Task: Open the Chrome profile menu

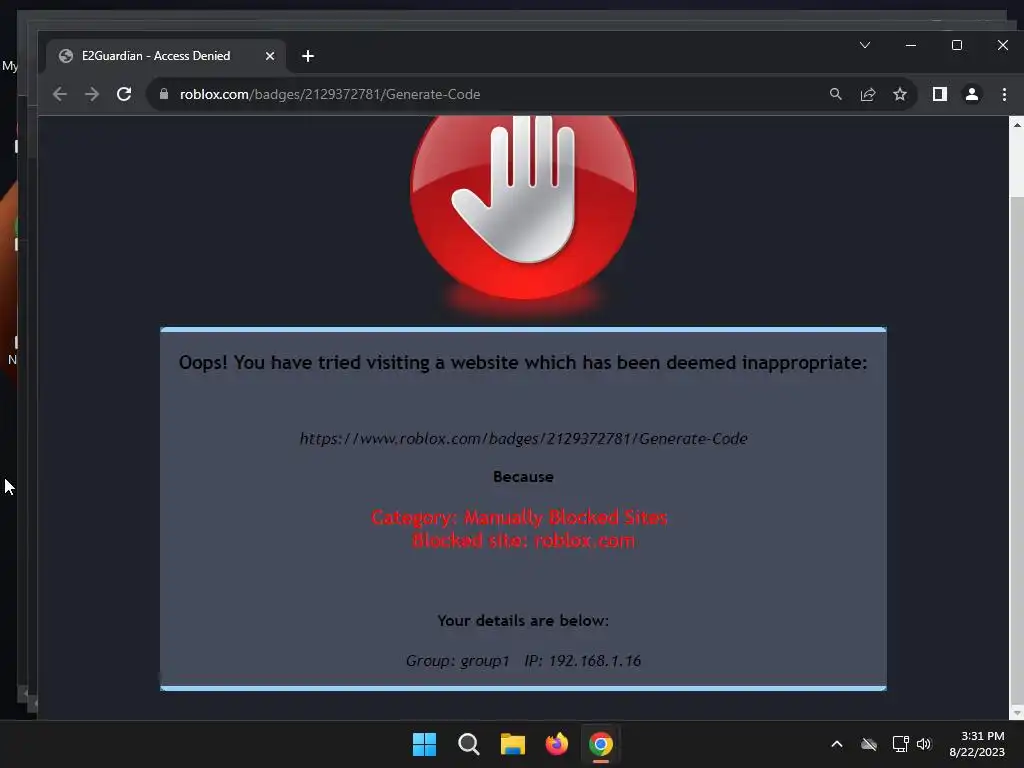Action: tap(972, 94)
